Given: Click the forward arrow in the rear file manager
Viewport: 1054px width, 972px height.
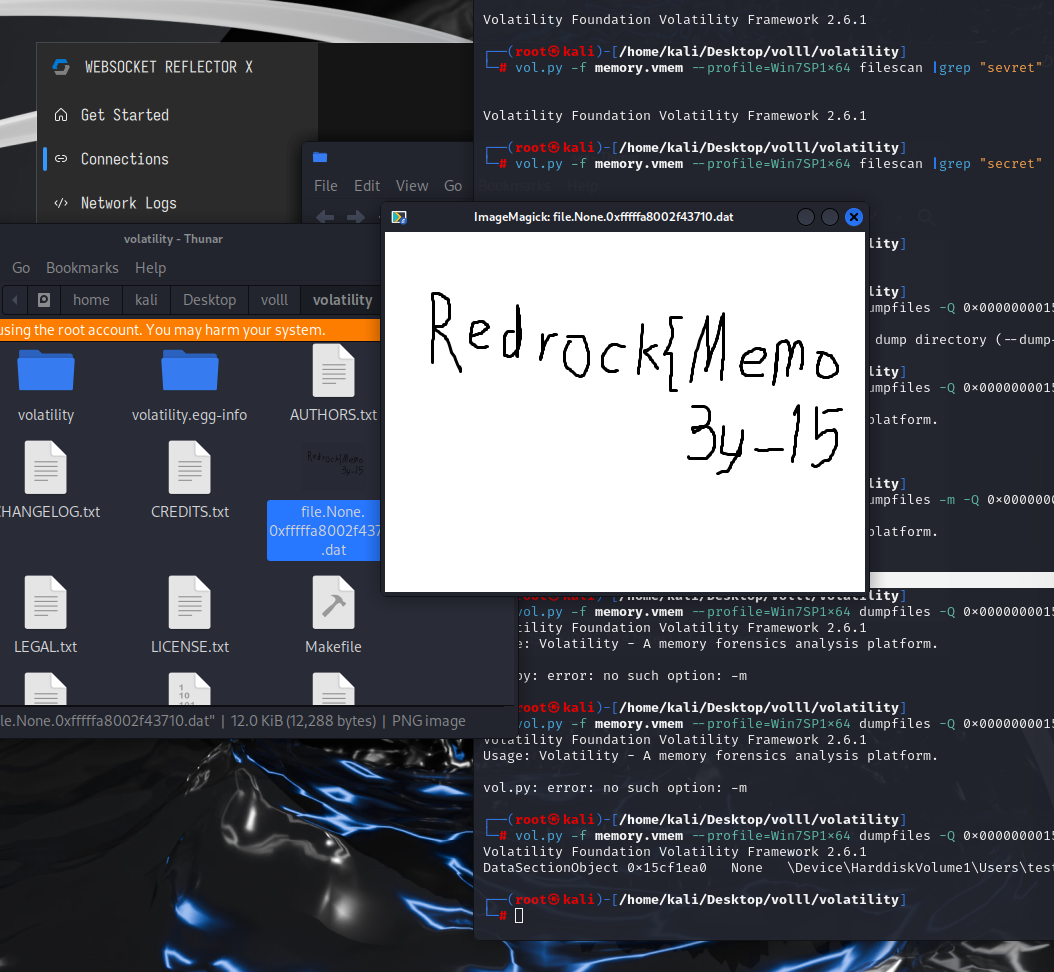Looking at the screenshot, I should (x=355, y=216).
